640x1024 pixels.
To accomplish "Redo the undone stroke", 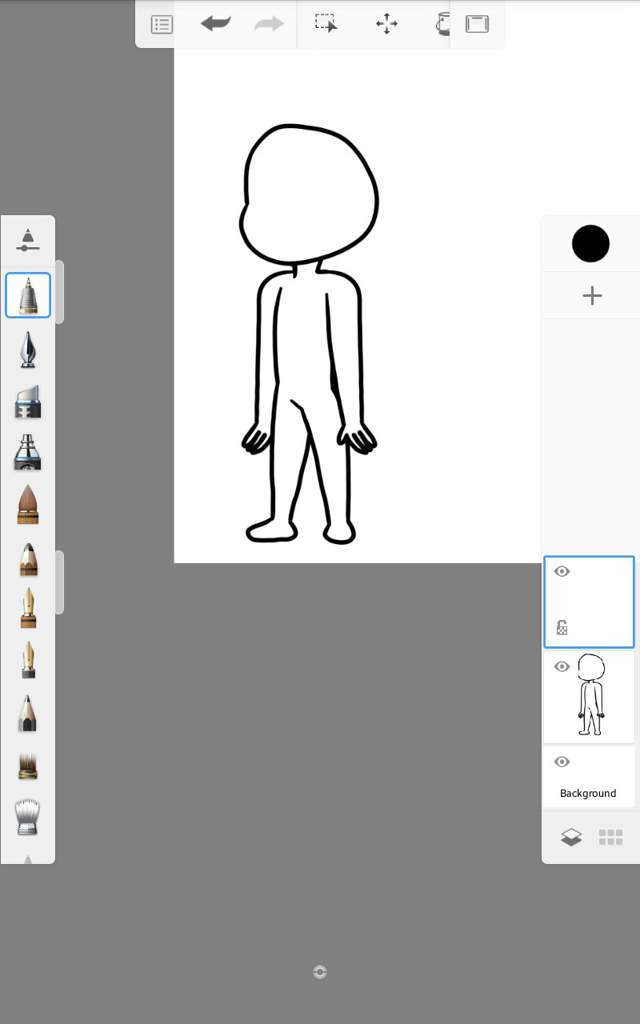I will click(x=268, y=24).
